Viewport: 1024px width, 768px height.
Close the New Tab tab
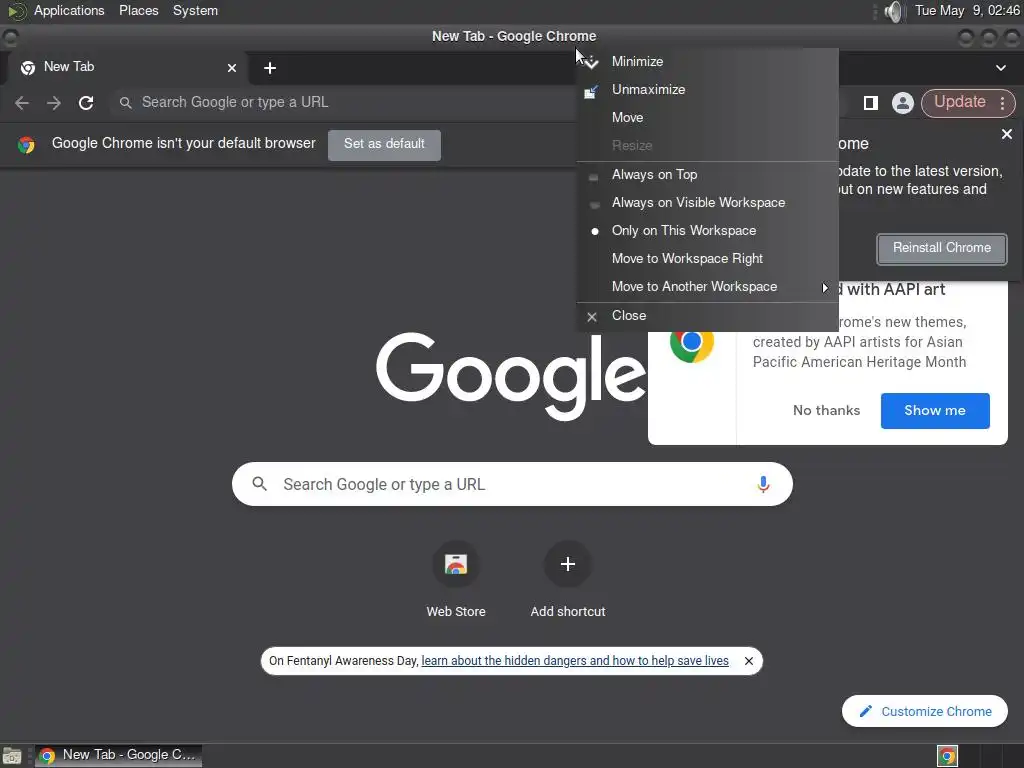(x=232, y=68)
